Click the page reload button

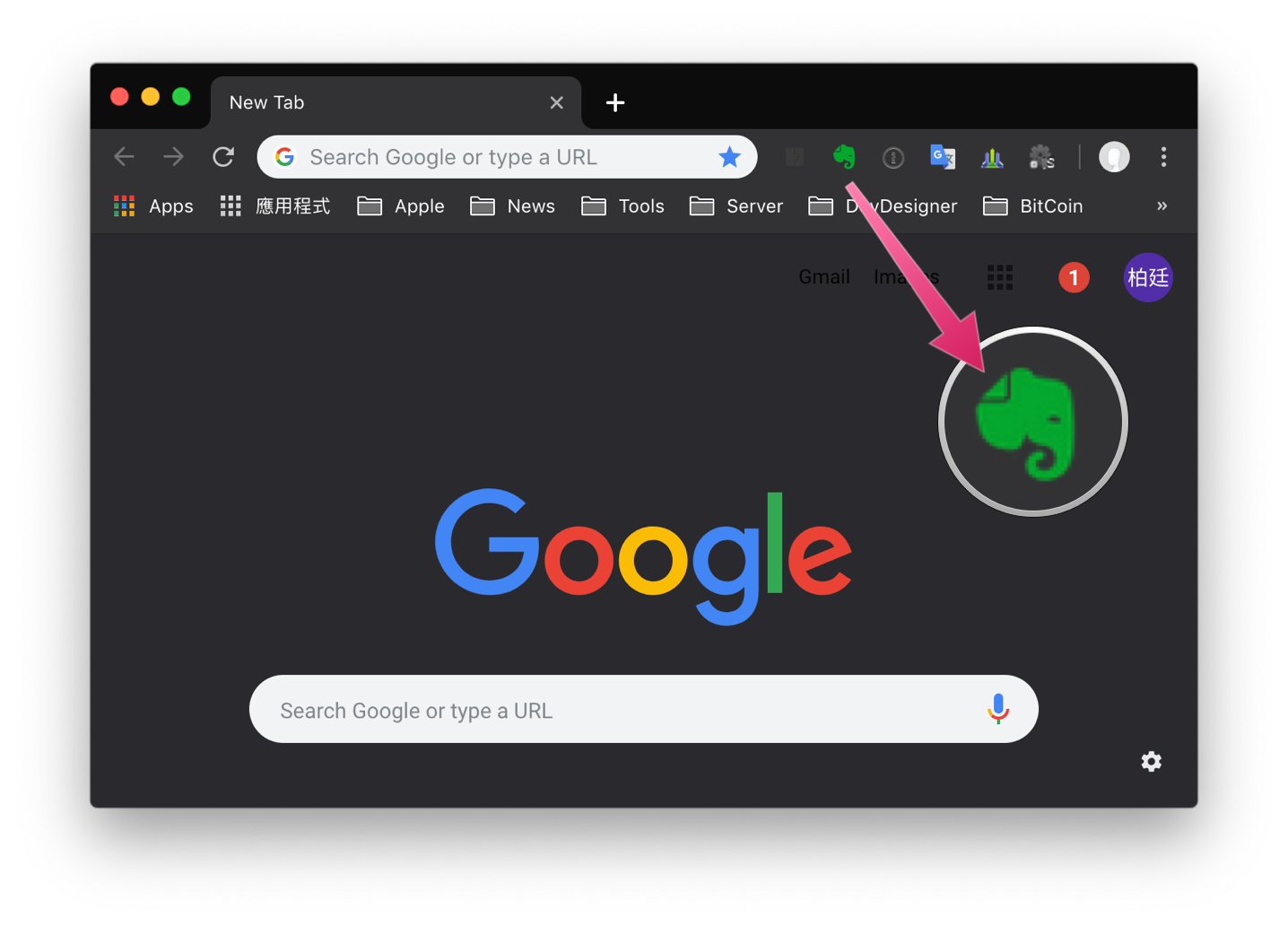pos(223,156)
